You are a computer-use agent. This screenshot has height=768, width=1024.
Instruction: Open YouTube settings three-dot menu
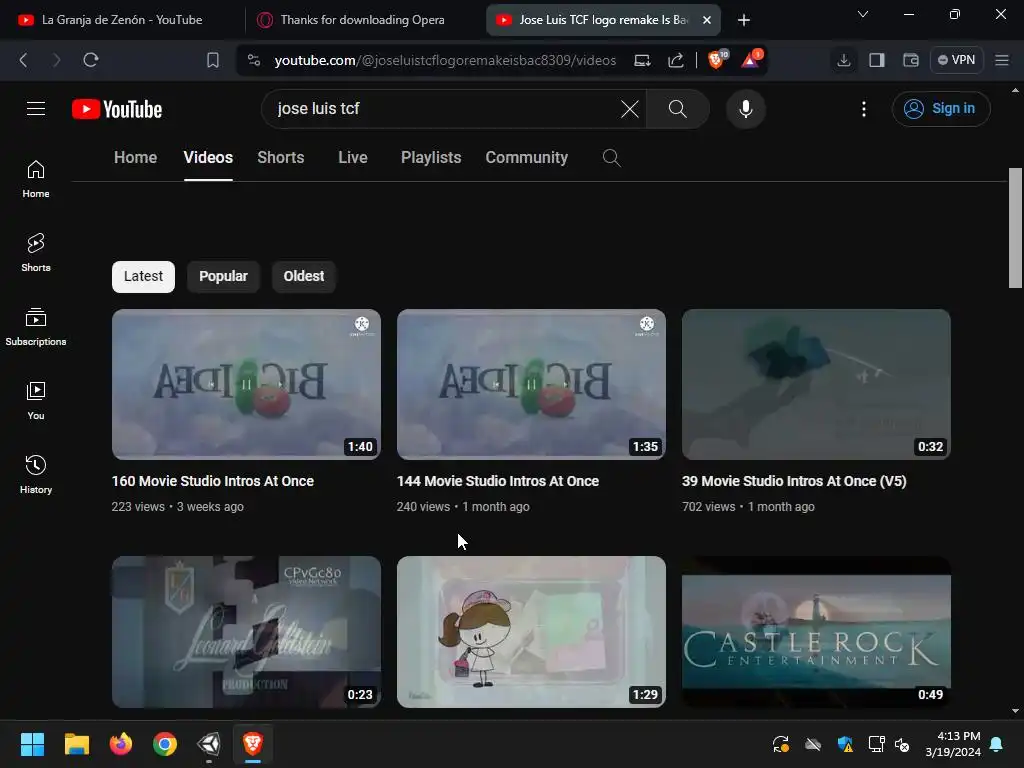point(864,109)
